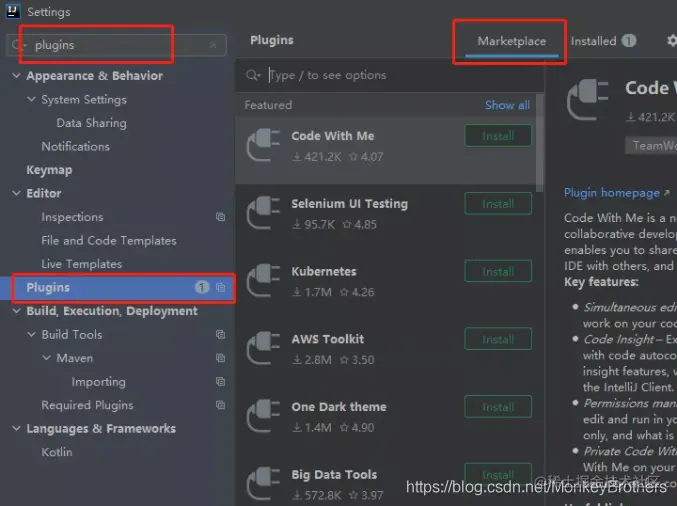Click the AWS Toolkit plugin icon
Screen dimensions: 677x506
263,348
